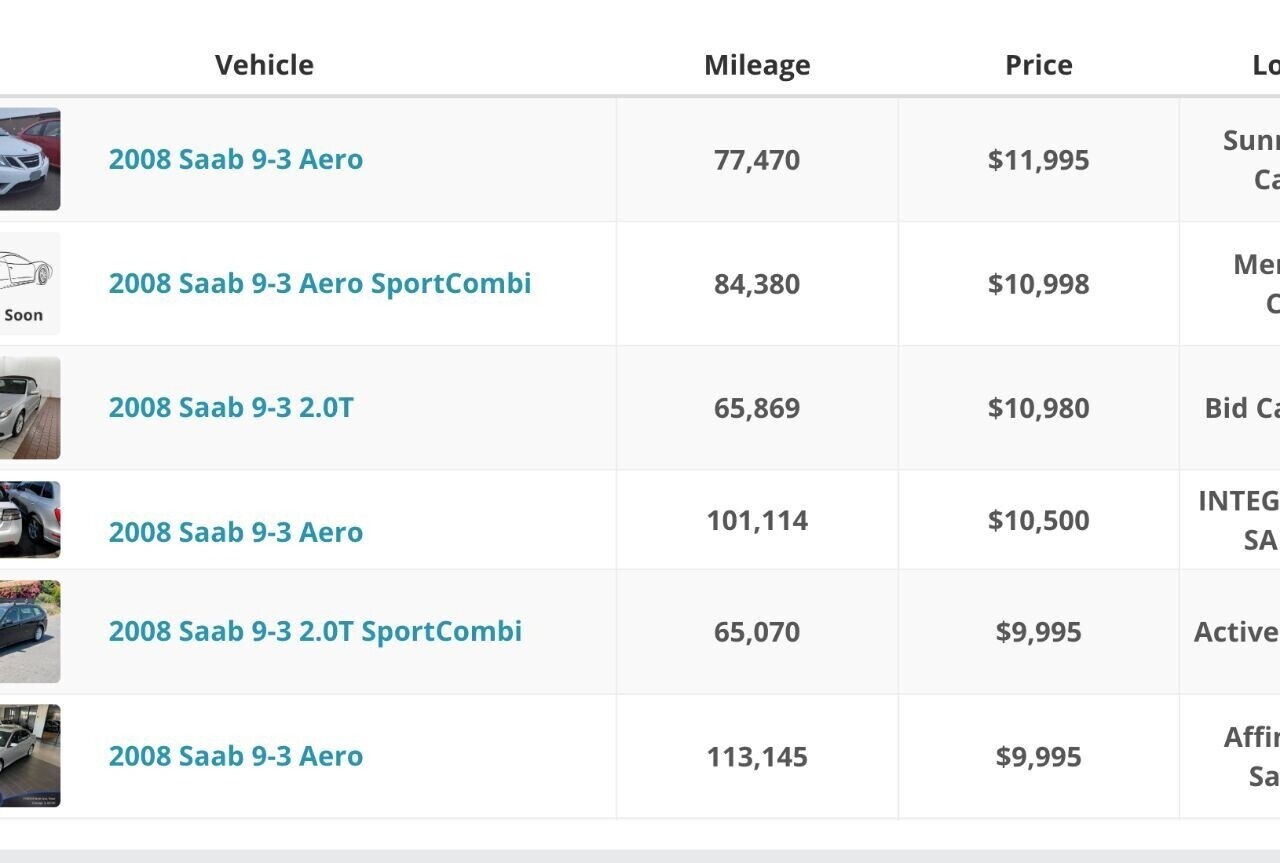Click the Saab 9-3 Aero link with 77,470 miles
Screen dimensions: 1280x863
(235, 160)
